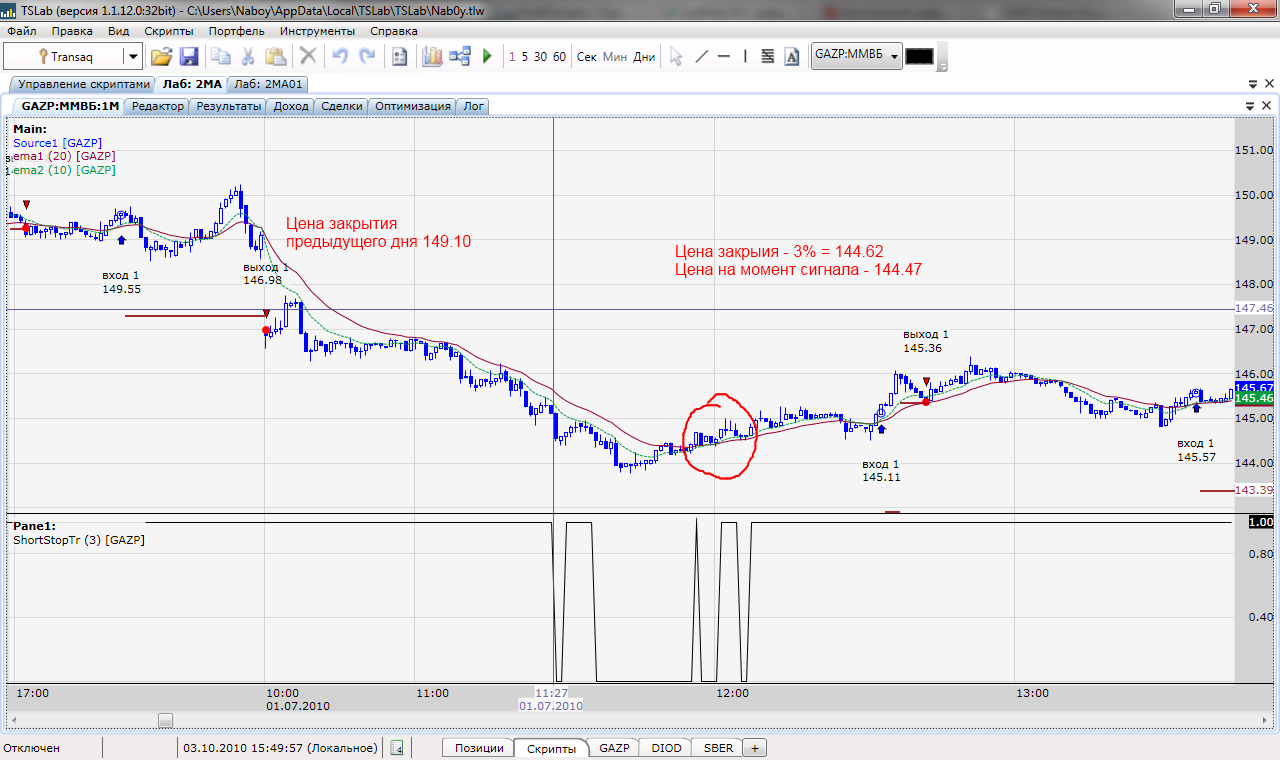Select the text annotation tool
Screen dimensions: 1280x760
pos(792,56)
